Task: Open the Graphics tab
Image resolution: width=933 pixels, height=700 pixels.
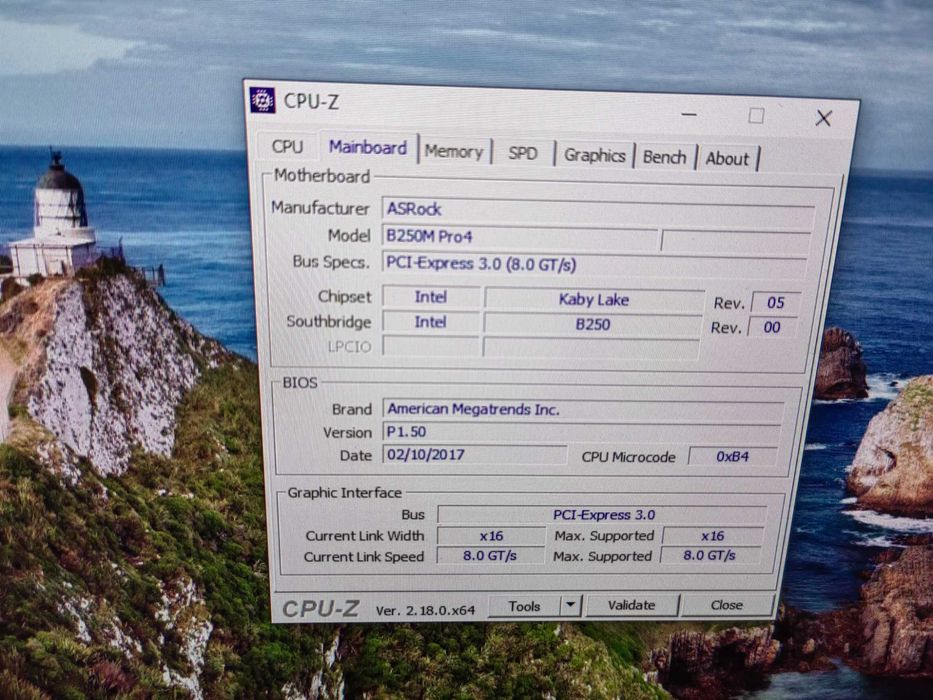Action: coord(594,155)
